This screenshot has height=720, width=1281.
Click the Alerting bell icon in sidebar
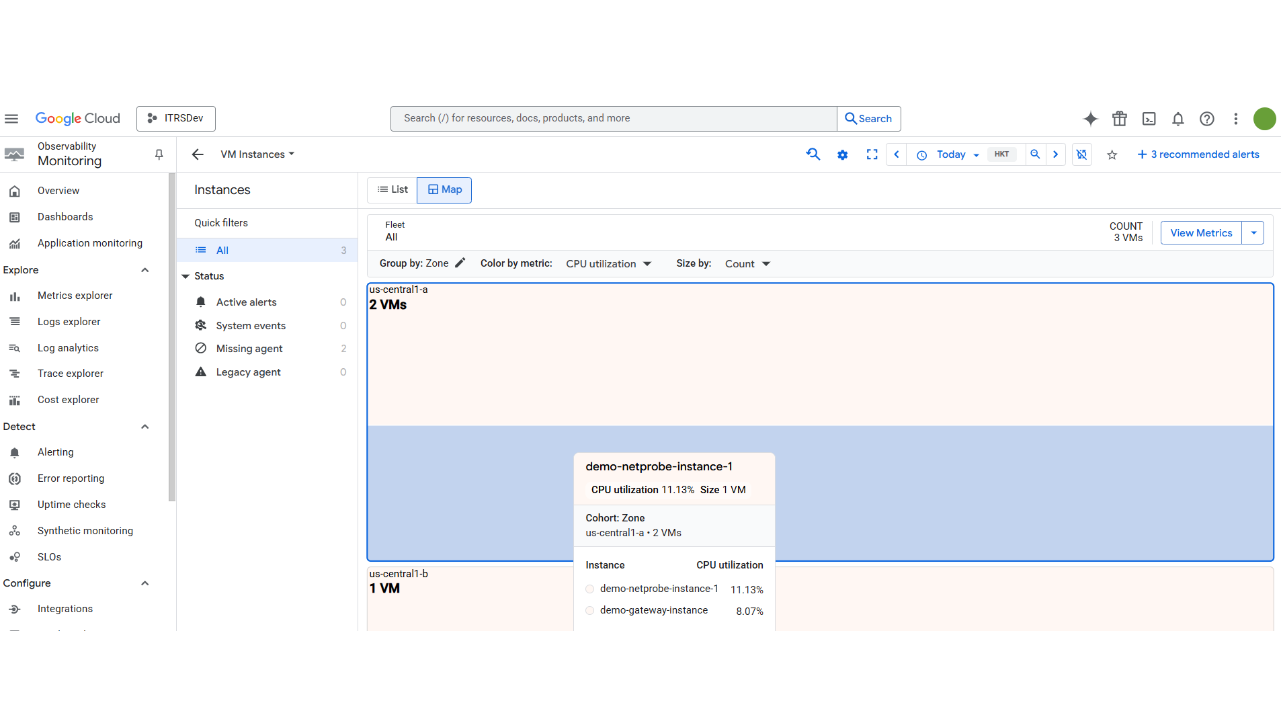pos(14,453)
